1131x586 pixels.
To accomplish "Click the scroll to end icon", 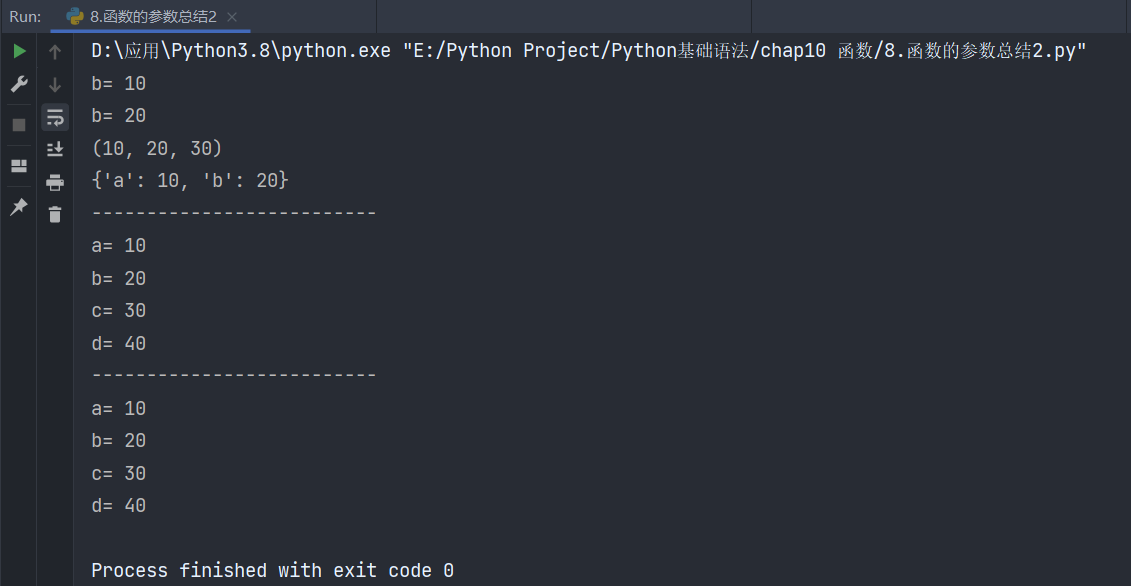I will tap(55, 149).
